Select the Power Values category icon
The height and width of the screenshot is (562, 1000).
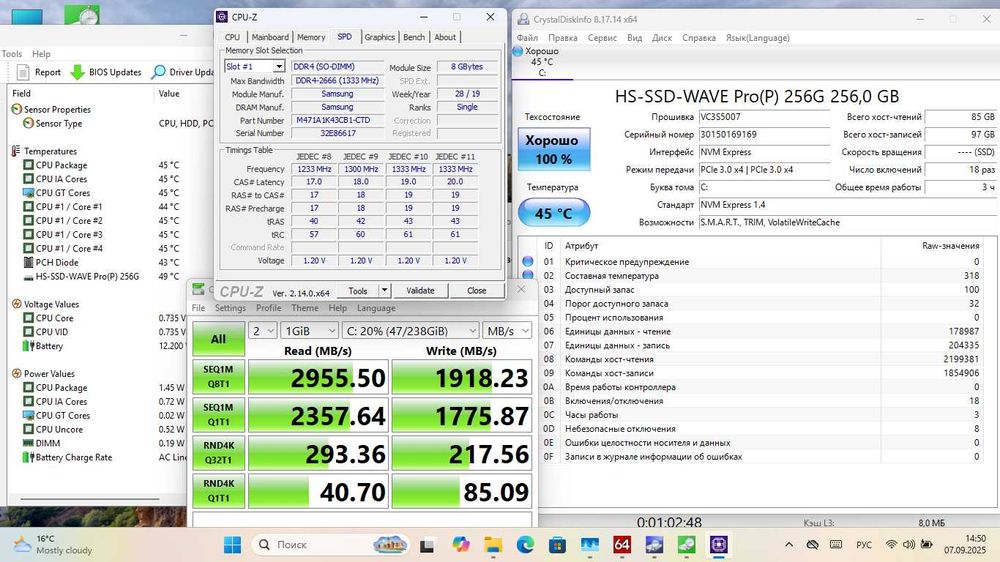pos(17,374)
